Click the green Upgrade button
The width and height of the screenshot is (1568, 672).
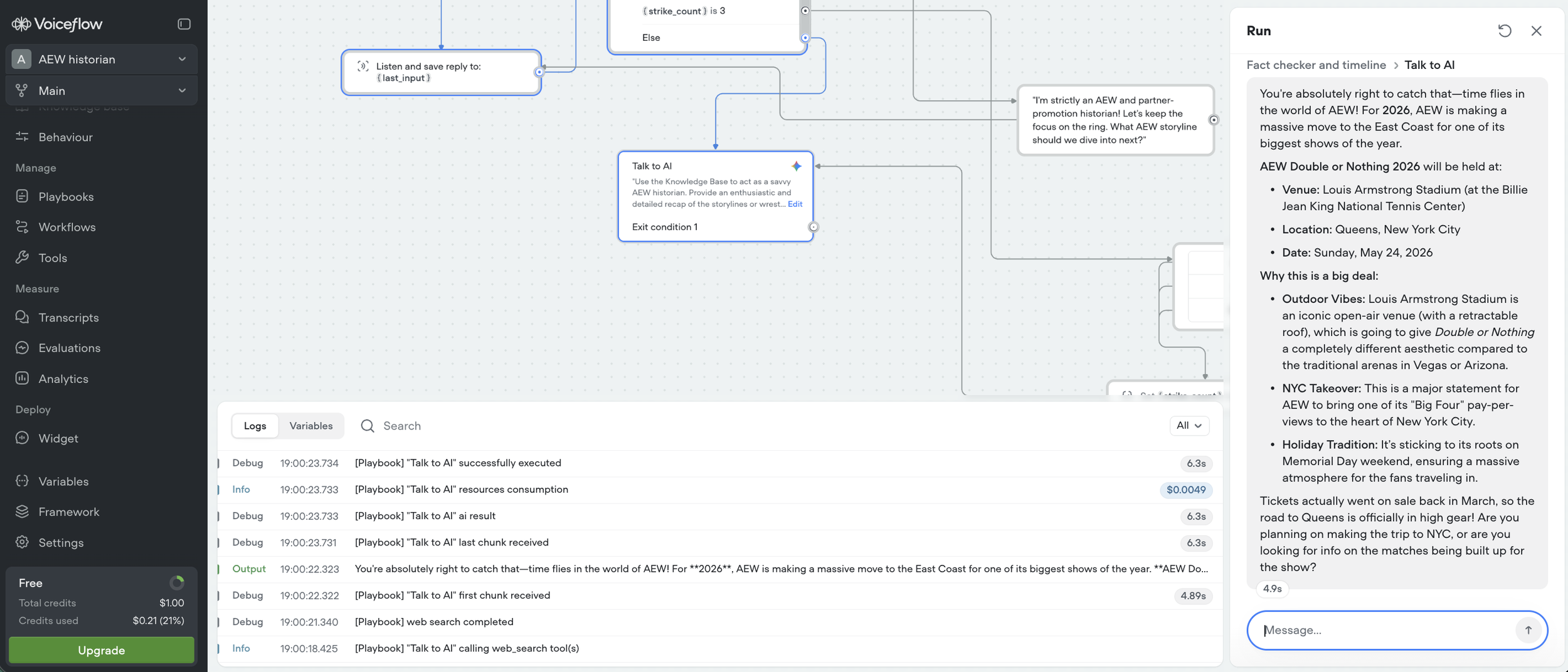coord(102,650)
